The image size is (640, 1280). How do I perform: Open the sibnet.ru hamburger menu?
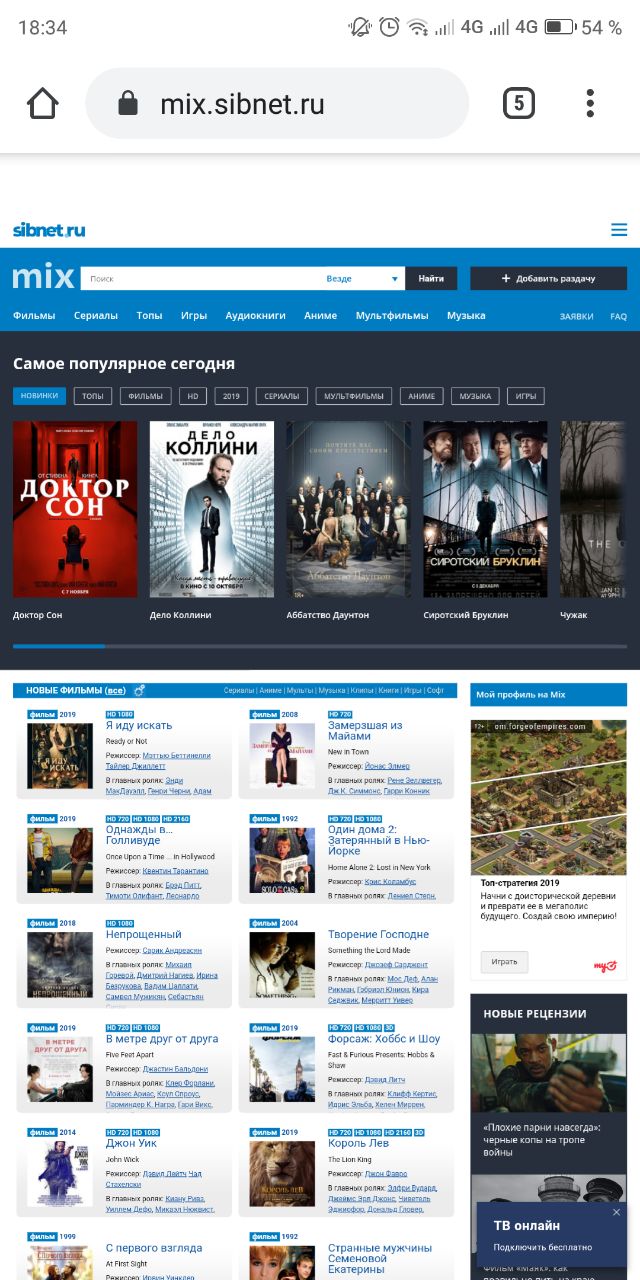[x=619, y=230]
